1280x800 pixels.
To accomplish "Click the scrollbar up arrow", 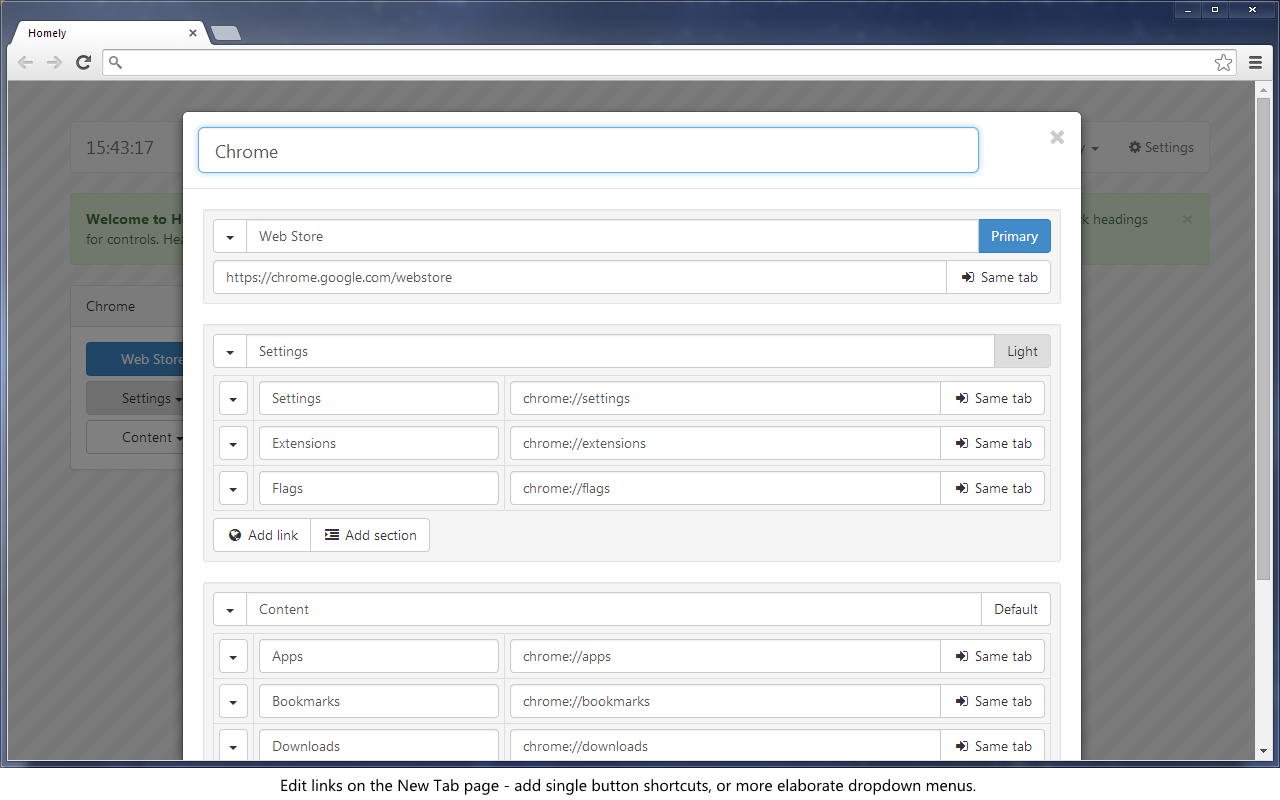I will click(1263, 90).
